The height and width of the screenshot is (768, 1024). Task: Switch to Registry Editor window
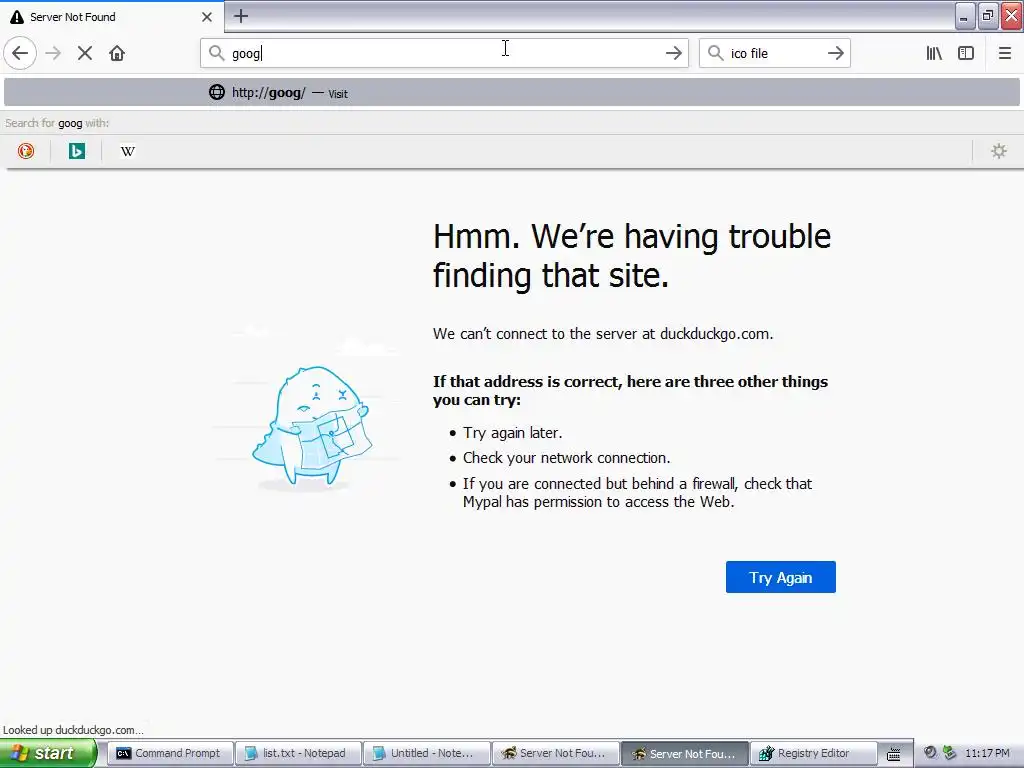(x=812, y=754)
